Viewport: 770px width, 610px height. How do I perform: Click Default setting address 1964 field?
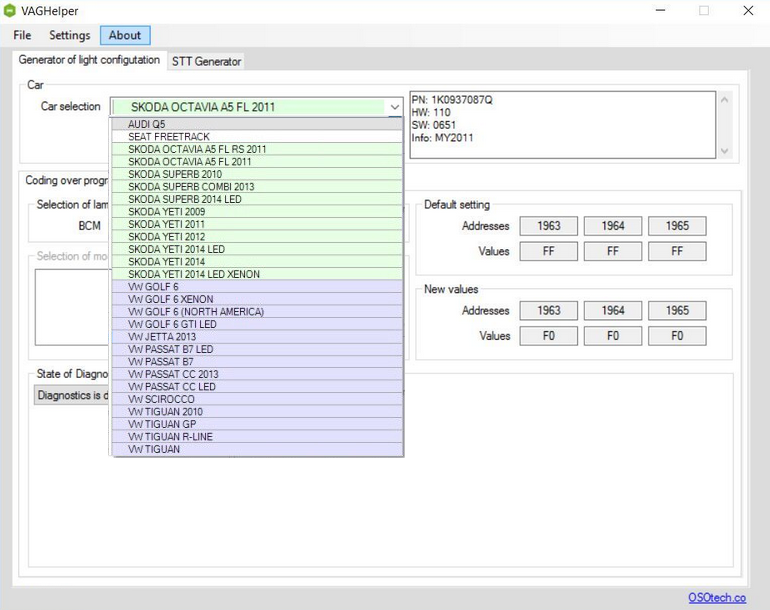(x=613, y=226)
